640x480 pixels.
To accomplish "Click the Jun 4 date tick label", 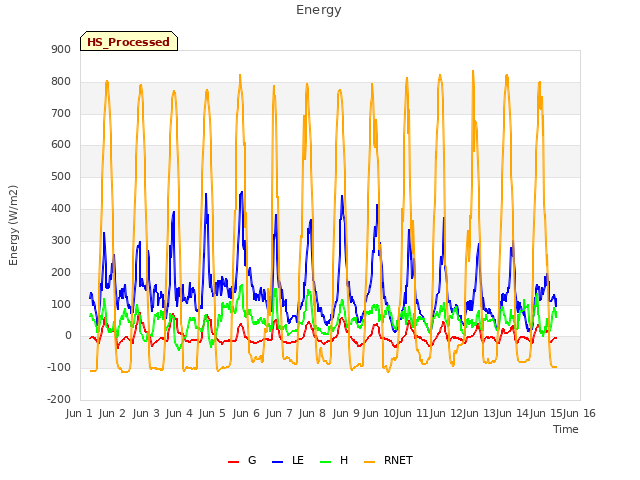I will [x=179, y=413].
